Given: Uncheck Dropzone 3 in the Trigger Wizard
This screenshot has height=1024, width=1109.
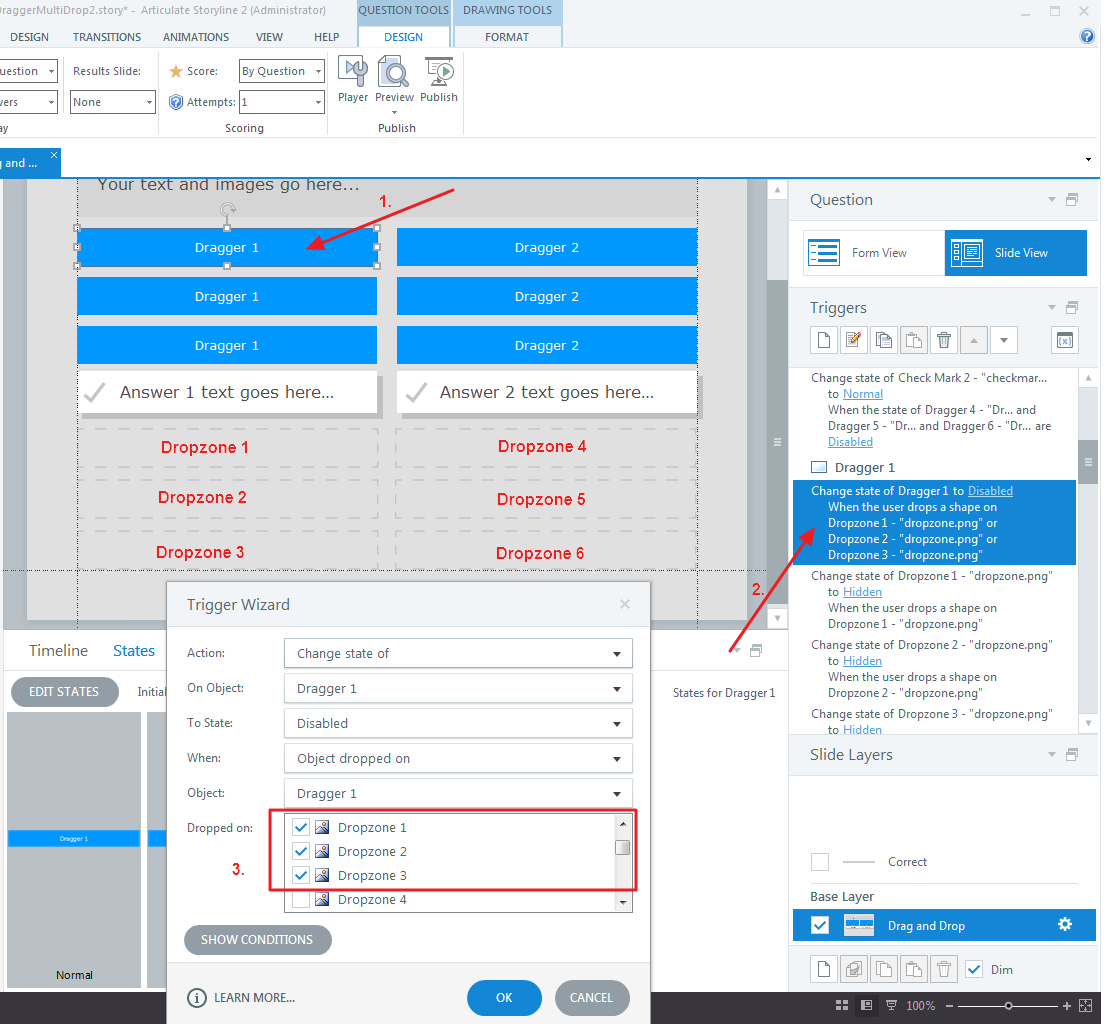Looking at the screenshot, I should pyautogui.click(x=301, y=875).
